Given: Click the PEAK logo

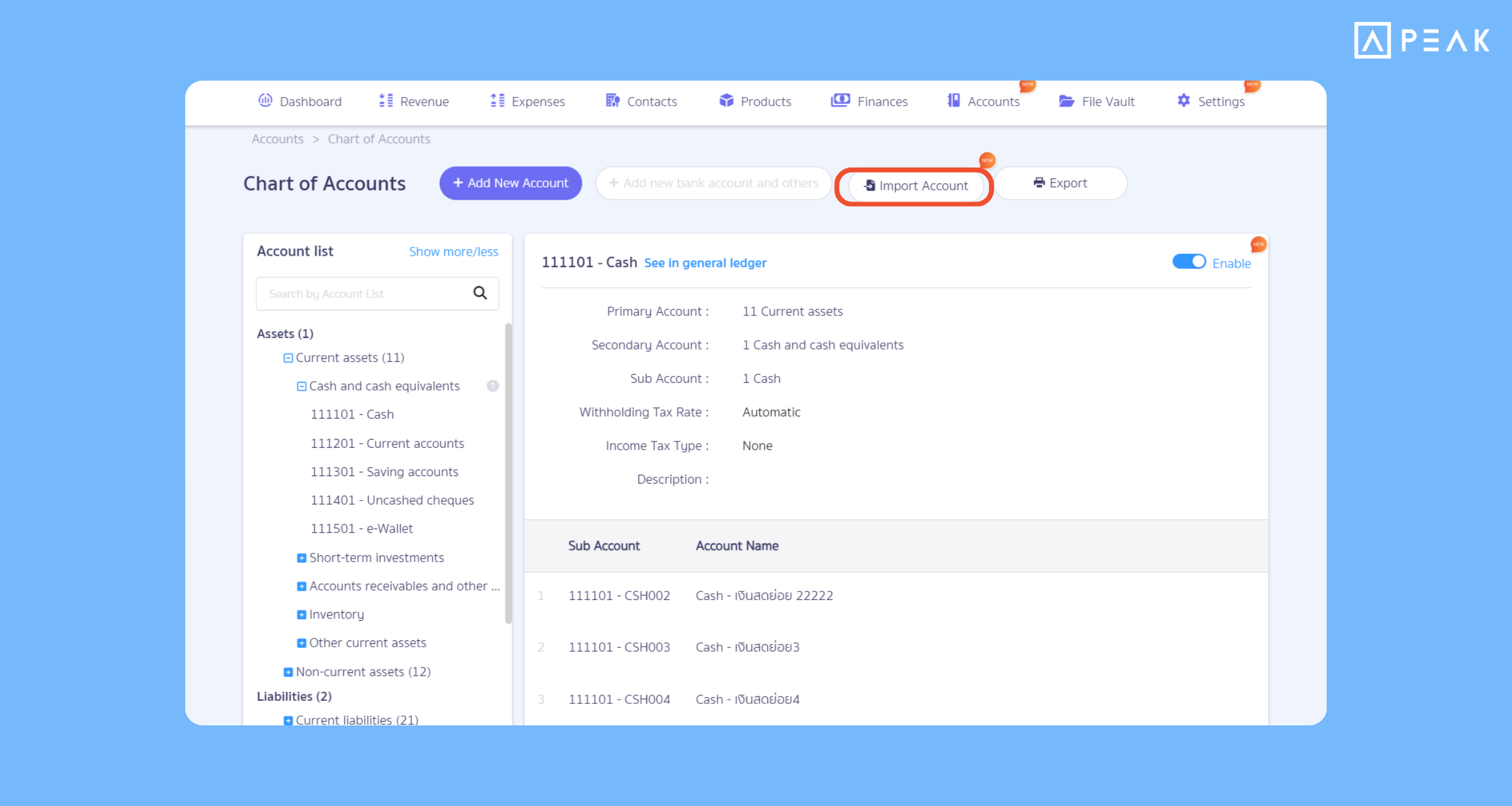Looking at the screenshot, I should 1421,40.
